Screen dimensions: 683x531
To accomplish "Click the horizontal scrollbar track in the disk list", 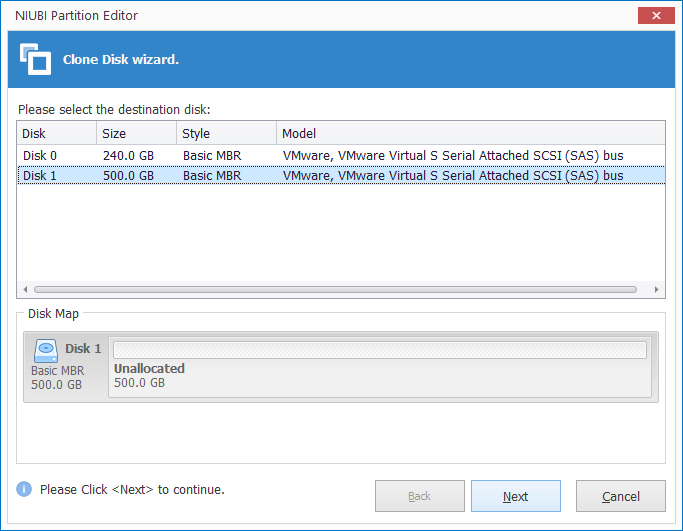I will point(335,289).
